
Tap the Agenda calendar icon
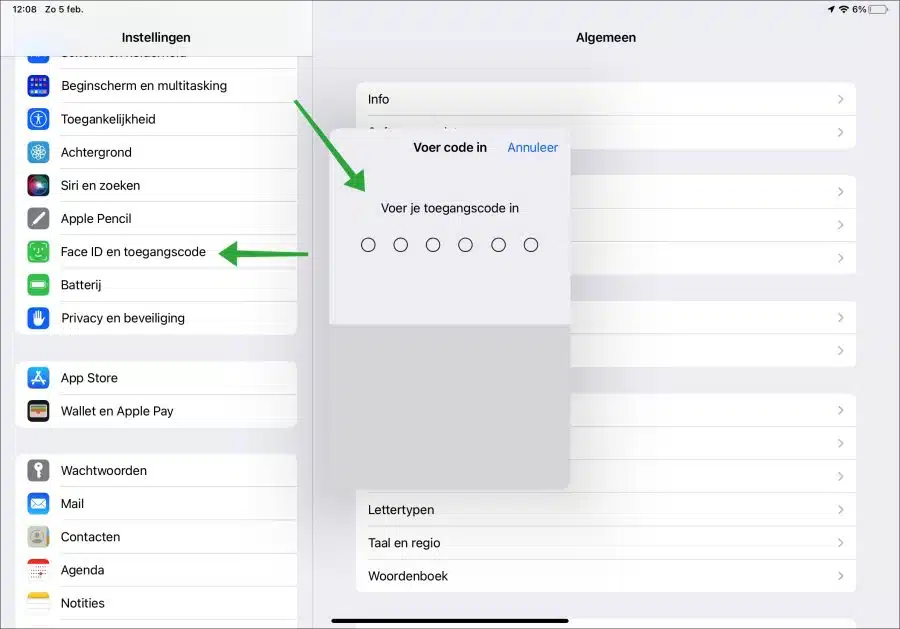point(38,570)
